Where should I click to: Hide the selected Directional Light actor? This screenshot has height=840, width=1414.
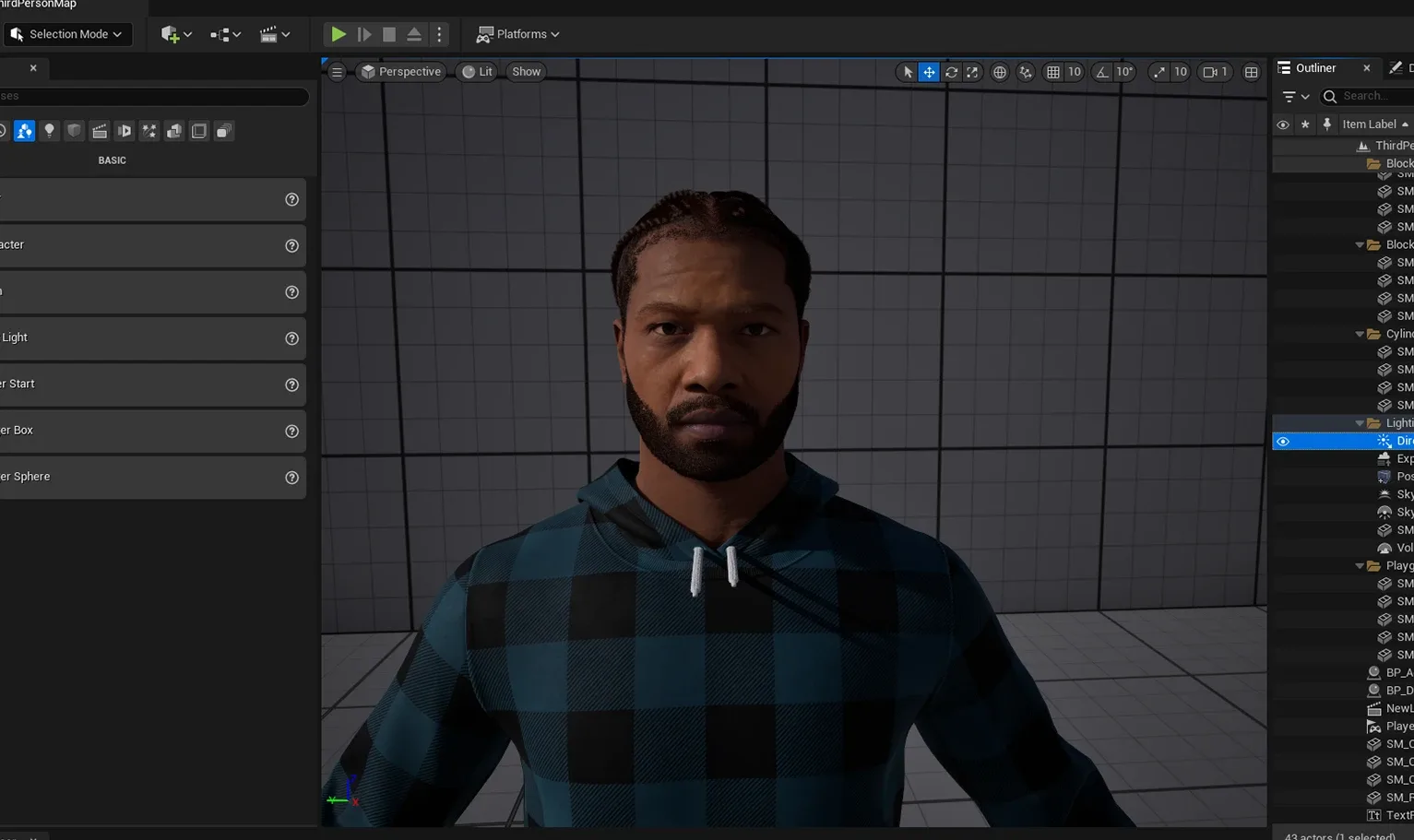pyautogui.click(x=1283, y=442)
